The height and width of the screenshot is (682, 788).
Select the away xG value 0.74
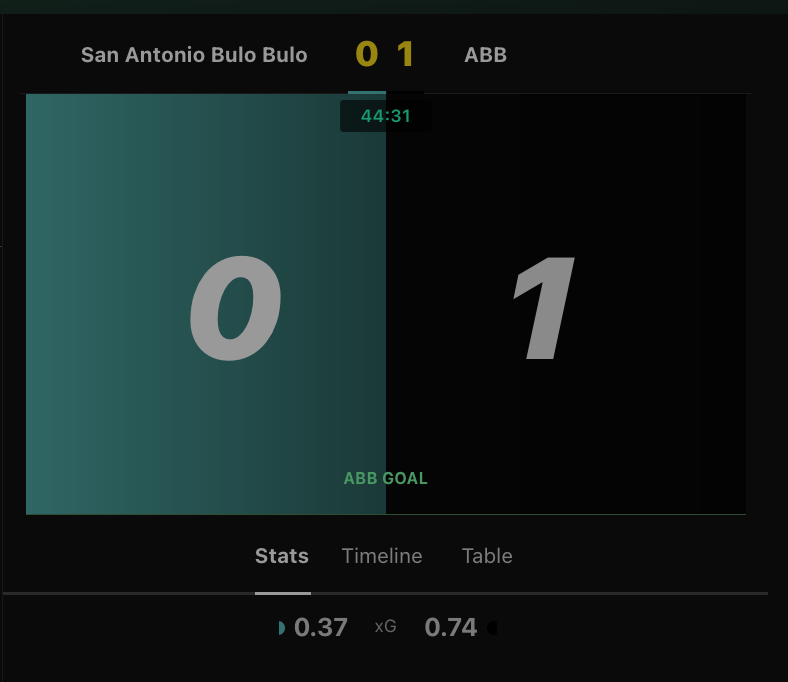[451, 627]
